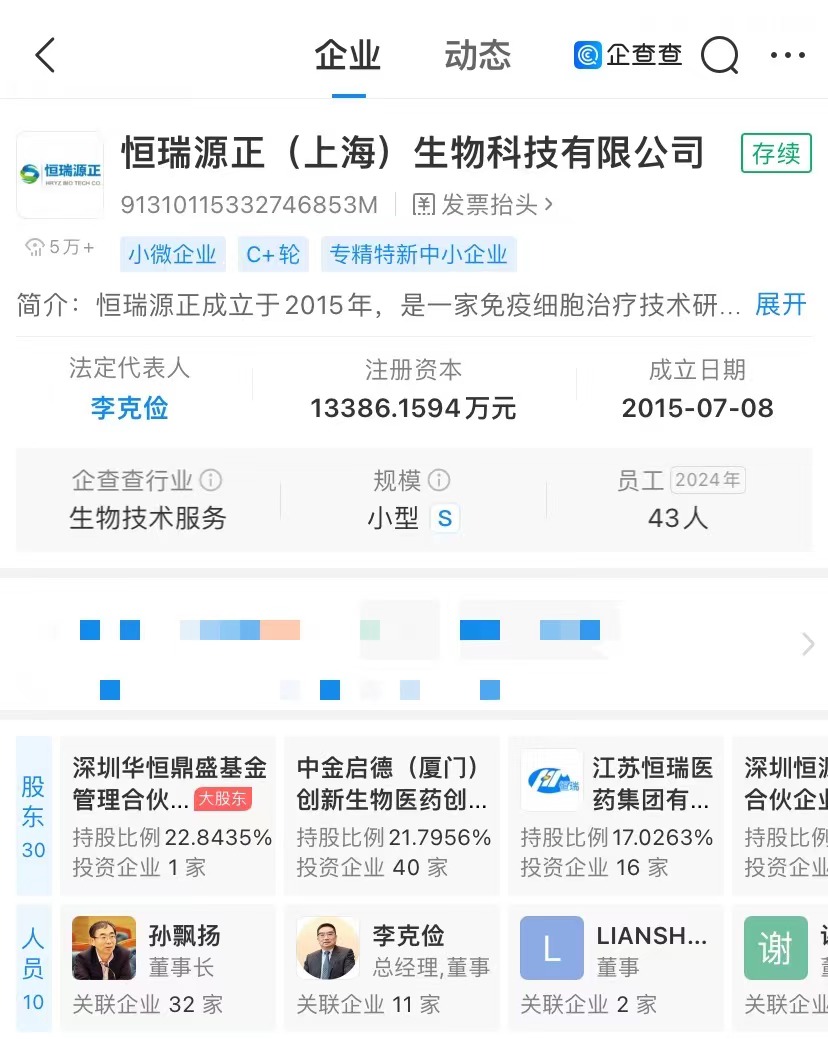Tap the 小微企业 tag
Viewport: 828px width, 1039px height.
click(x=172, y=254)
